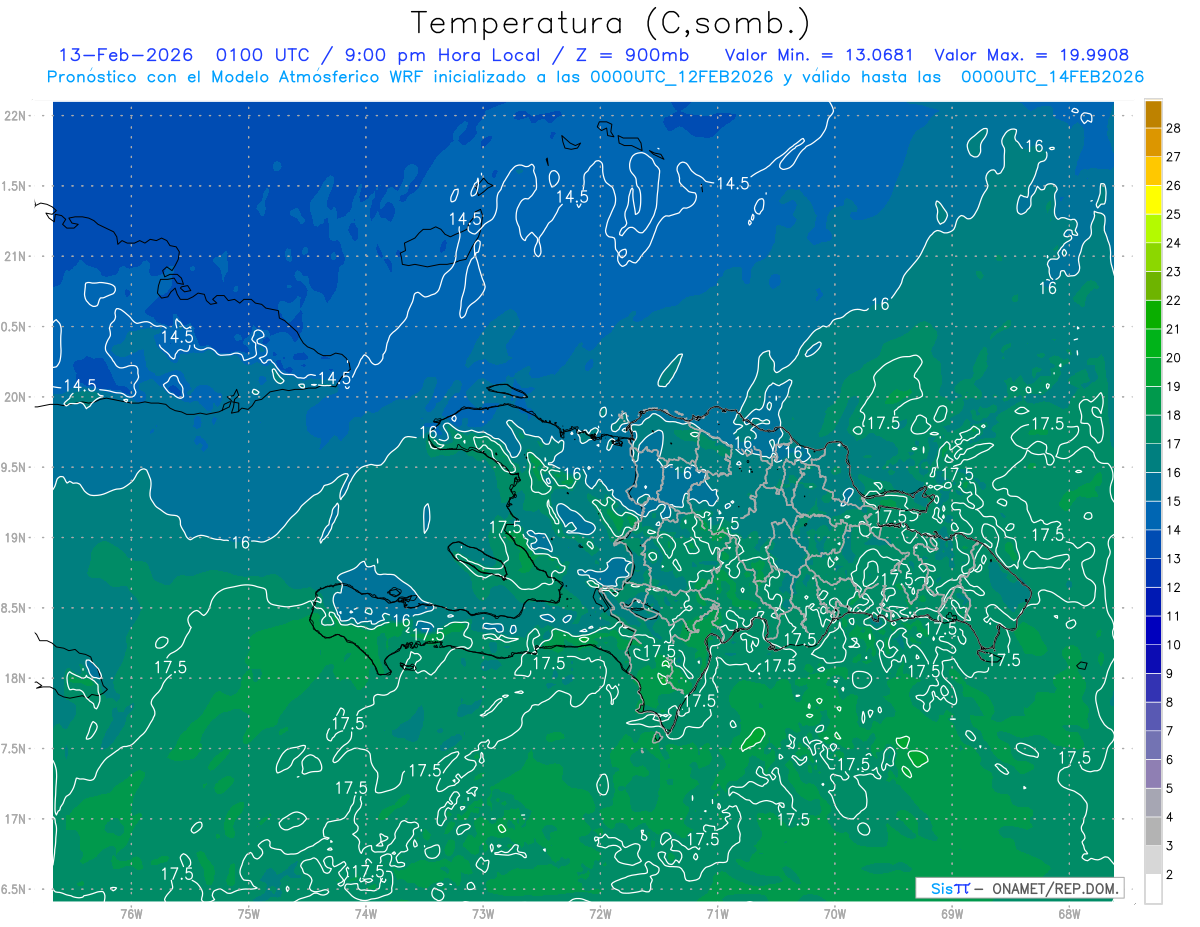Viewport: 1200px width, 927px height.
Task: Click the '19N' latitude axis label
Action: (x=15, y=538)
